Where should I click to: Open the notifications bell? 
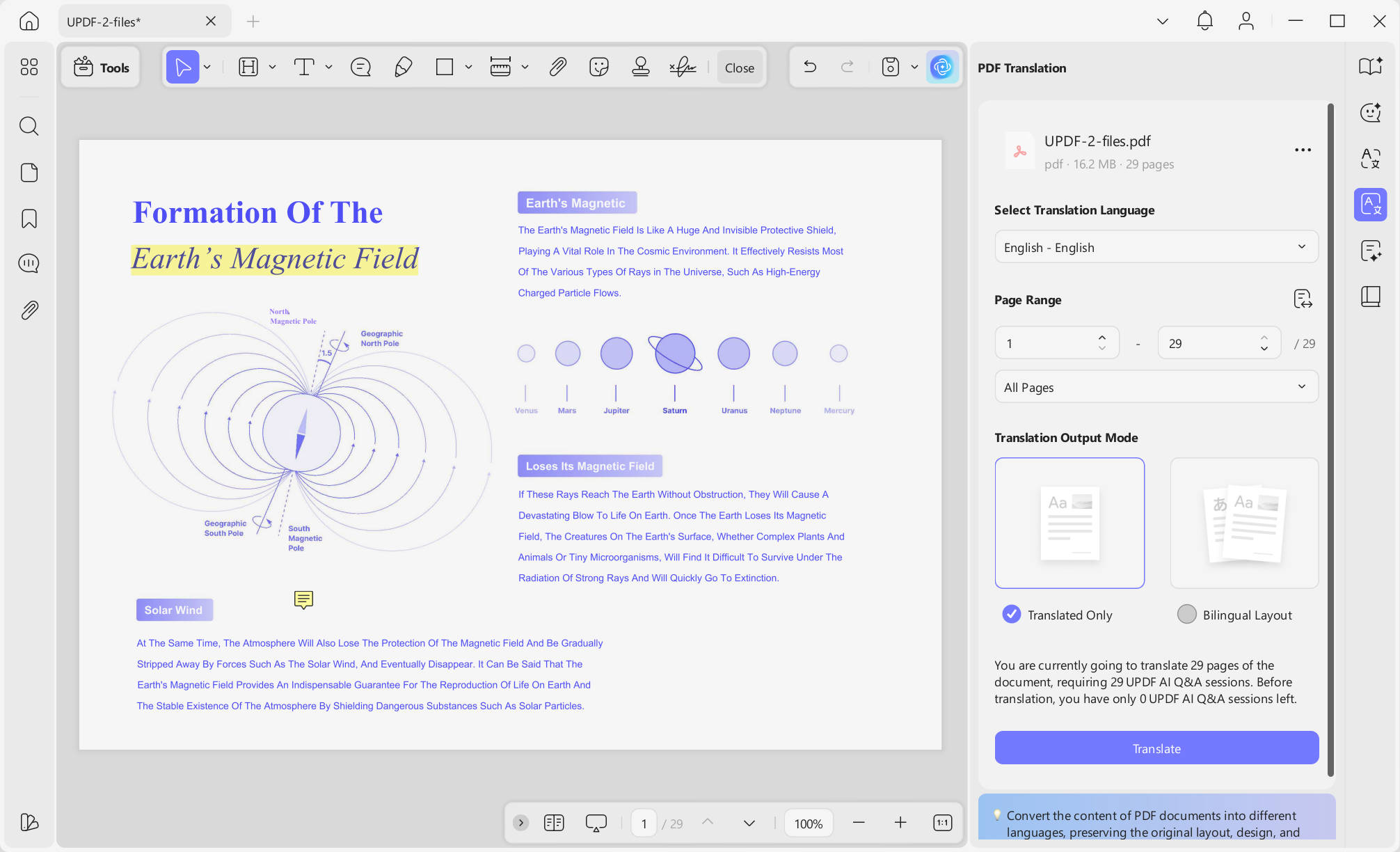tap(1204, 21)
